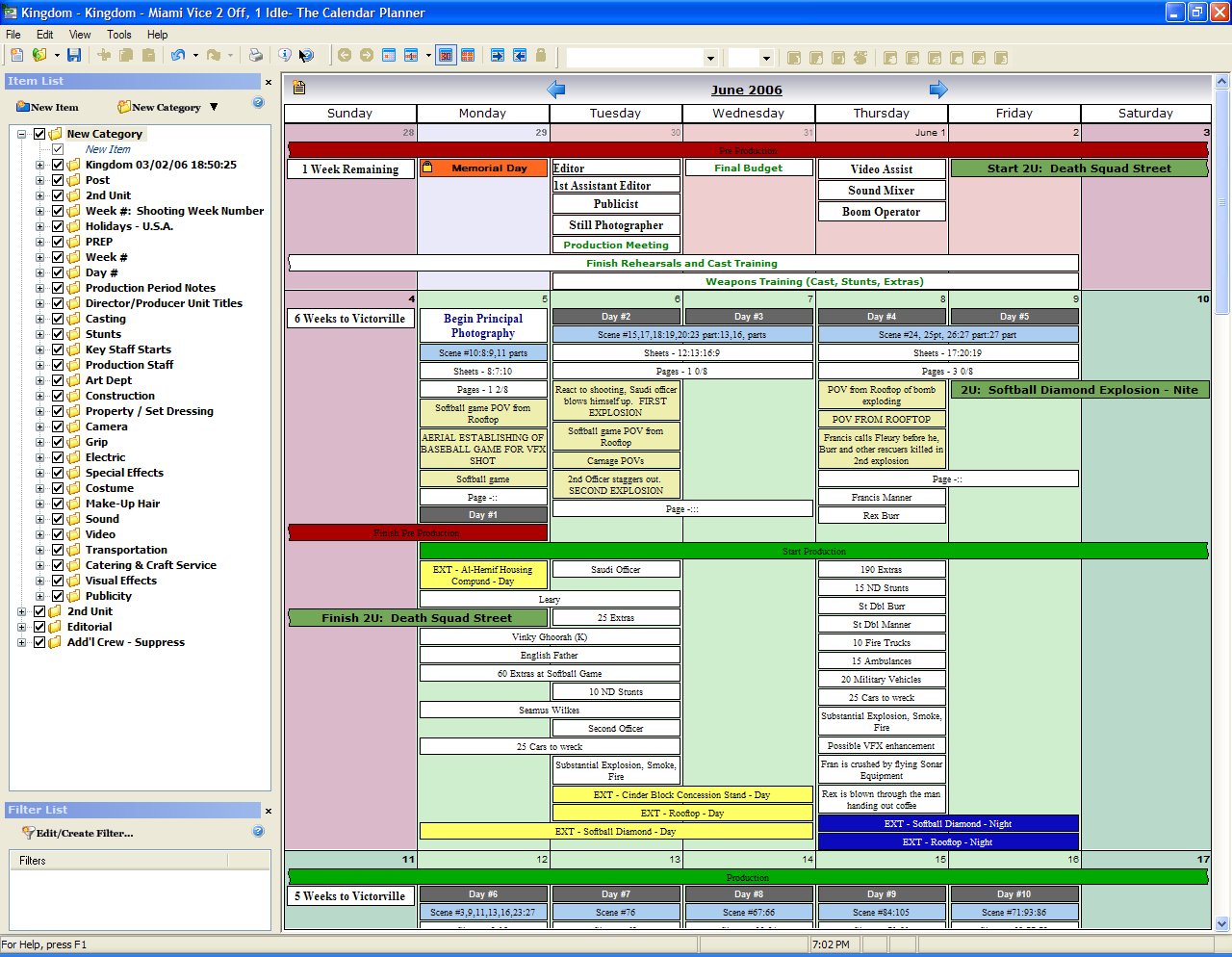This screenshot has width=1232, height=957.
Task: Expand the 2nd Unit root category
Action: (x=21, y=611)
